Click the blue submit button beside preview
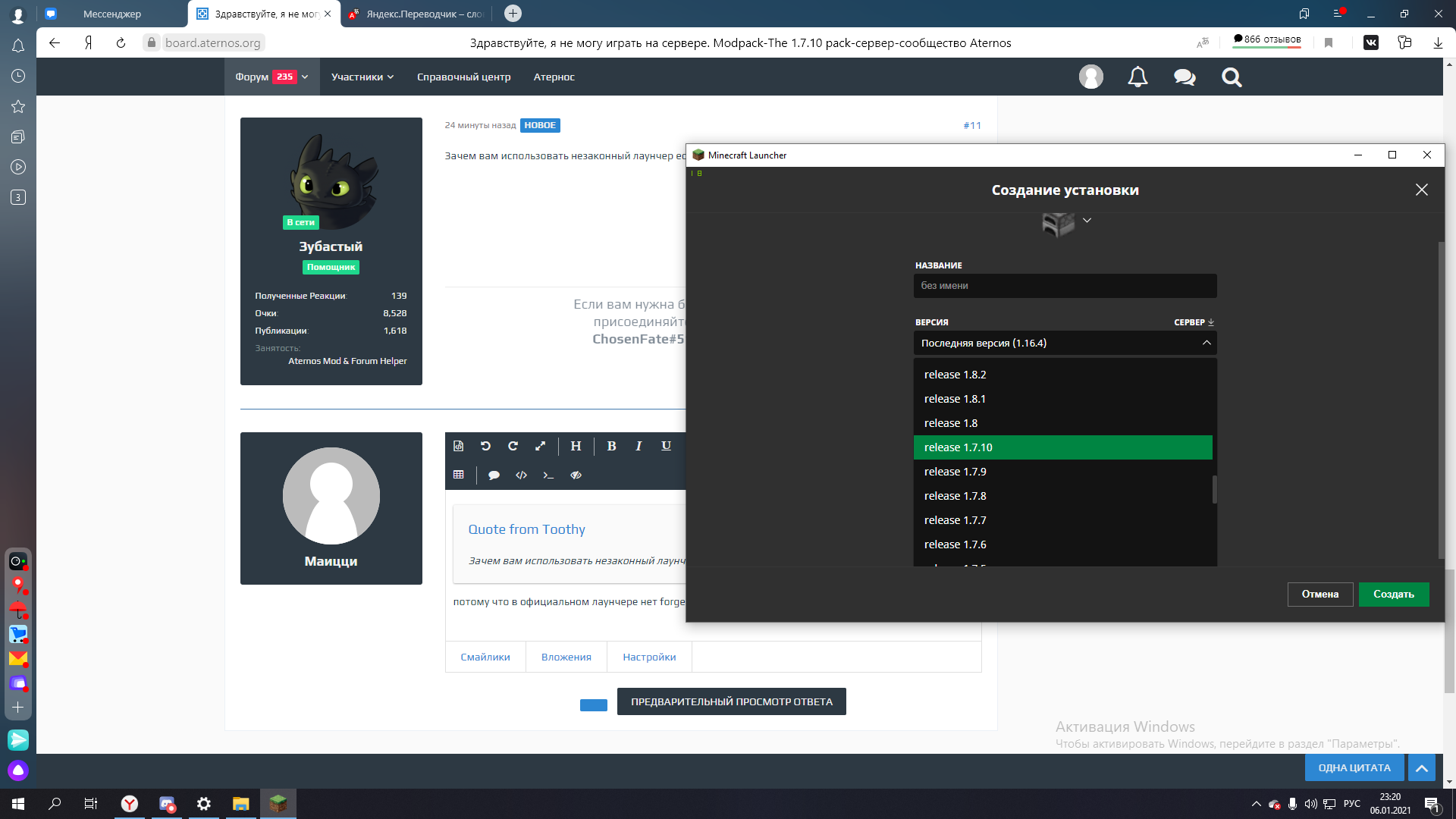The width and height of the screenshot is (1456, 819). tap(594, 704)
